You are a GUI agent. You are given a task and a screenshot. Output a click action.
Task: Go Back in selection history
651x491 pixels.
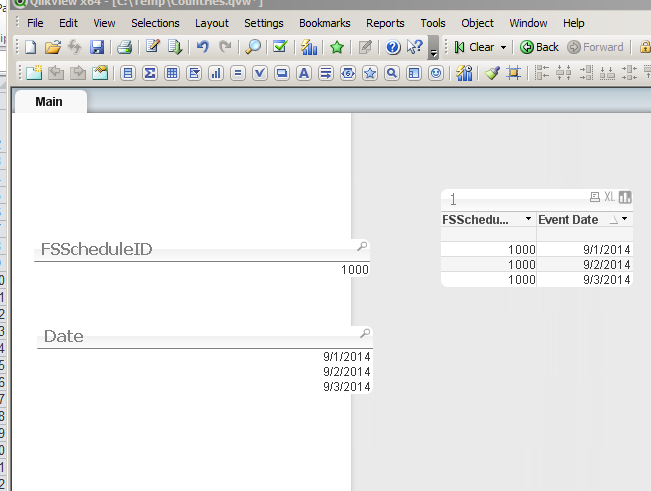(x=539, y=47)
